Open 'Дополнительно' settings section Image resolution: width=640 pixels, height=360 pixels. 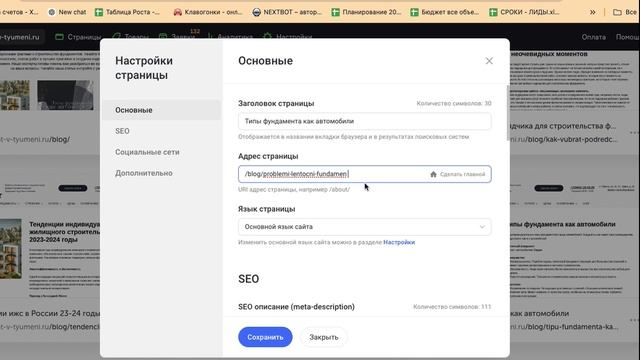144,173
